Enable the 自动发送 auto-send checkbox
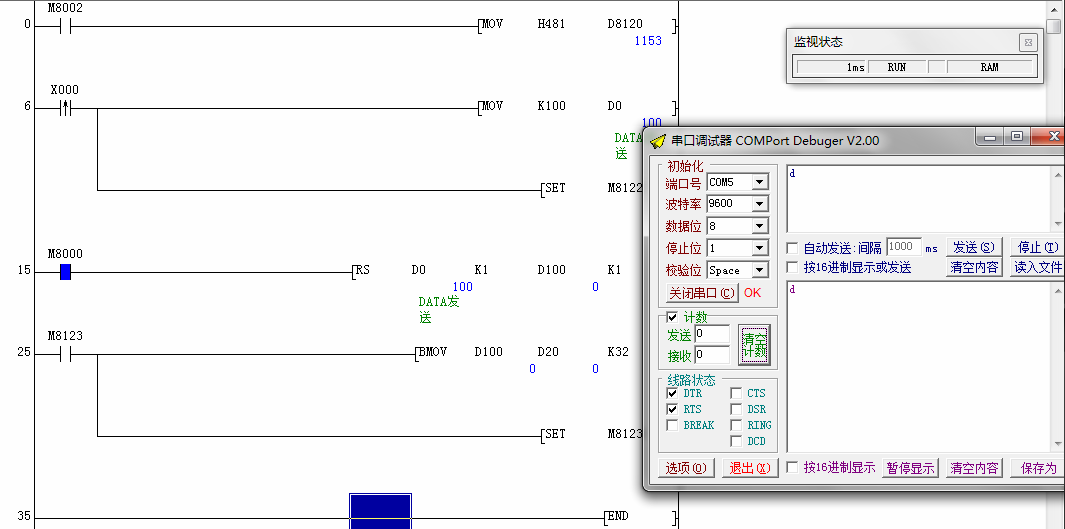 (793, 248)
